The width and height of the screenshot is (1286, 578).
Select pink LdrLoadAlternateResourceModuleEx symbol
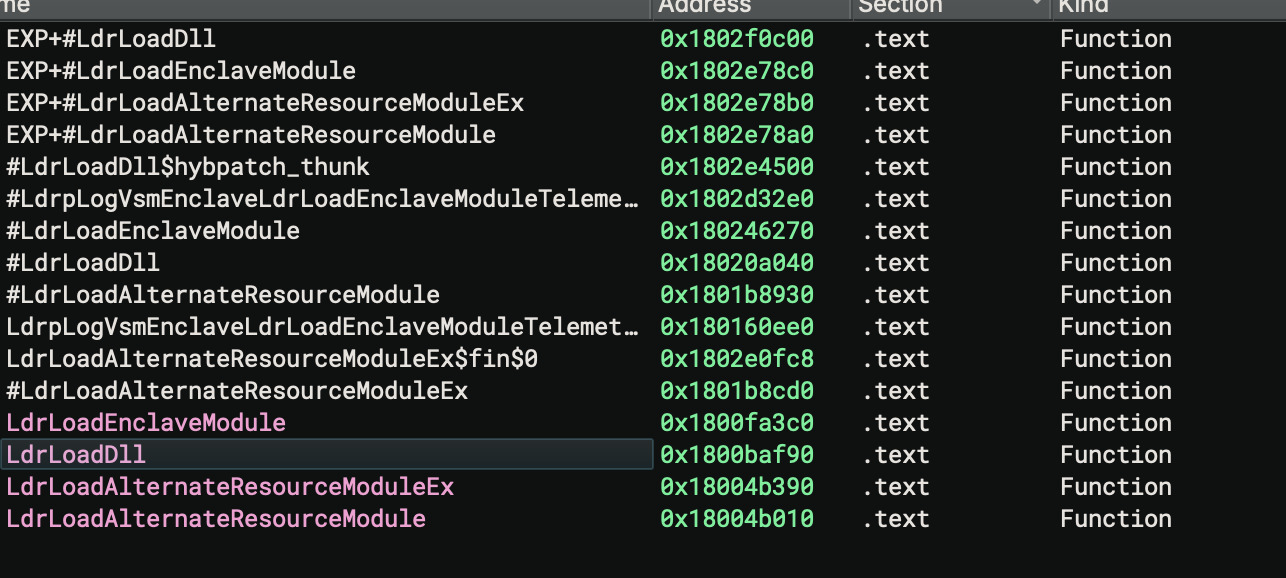coord(230,487)
